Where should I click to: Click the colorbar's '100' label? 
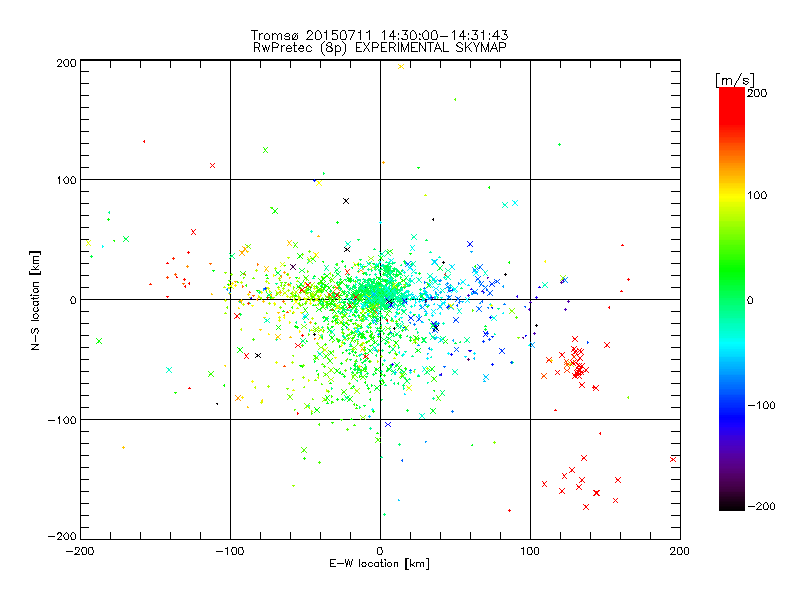(x=757, y=195)
